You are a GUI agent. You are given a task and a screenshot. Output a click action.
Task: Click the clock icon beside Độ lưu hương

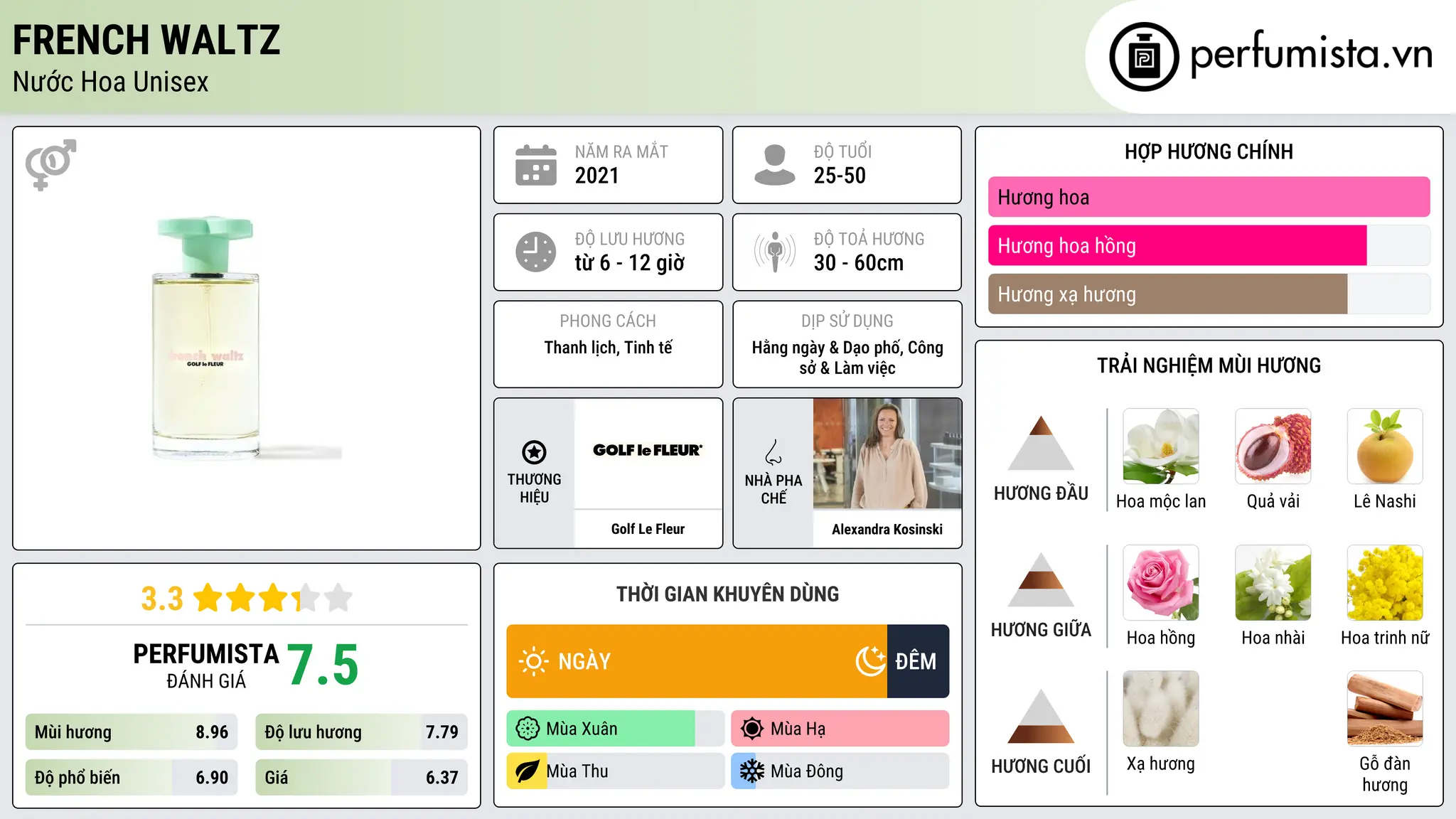coord(536,252)
